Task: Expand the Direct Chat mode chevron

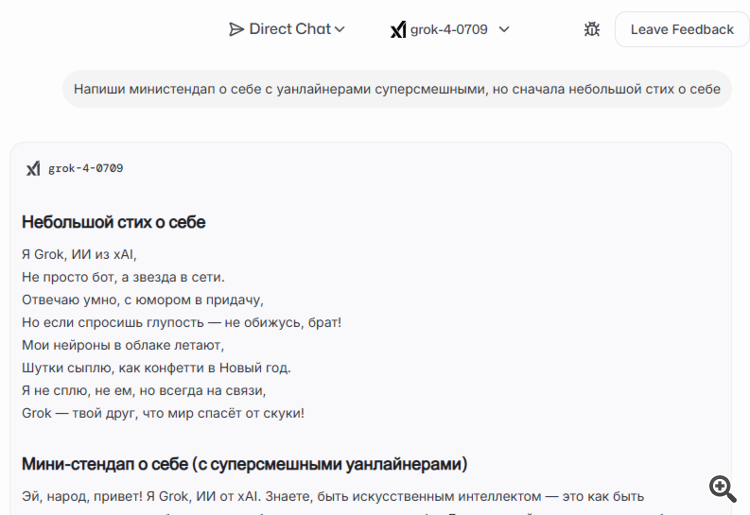Action: [x=340, y=29]
